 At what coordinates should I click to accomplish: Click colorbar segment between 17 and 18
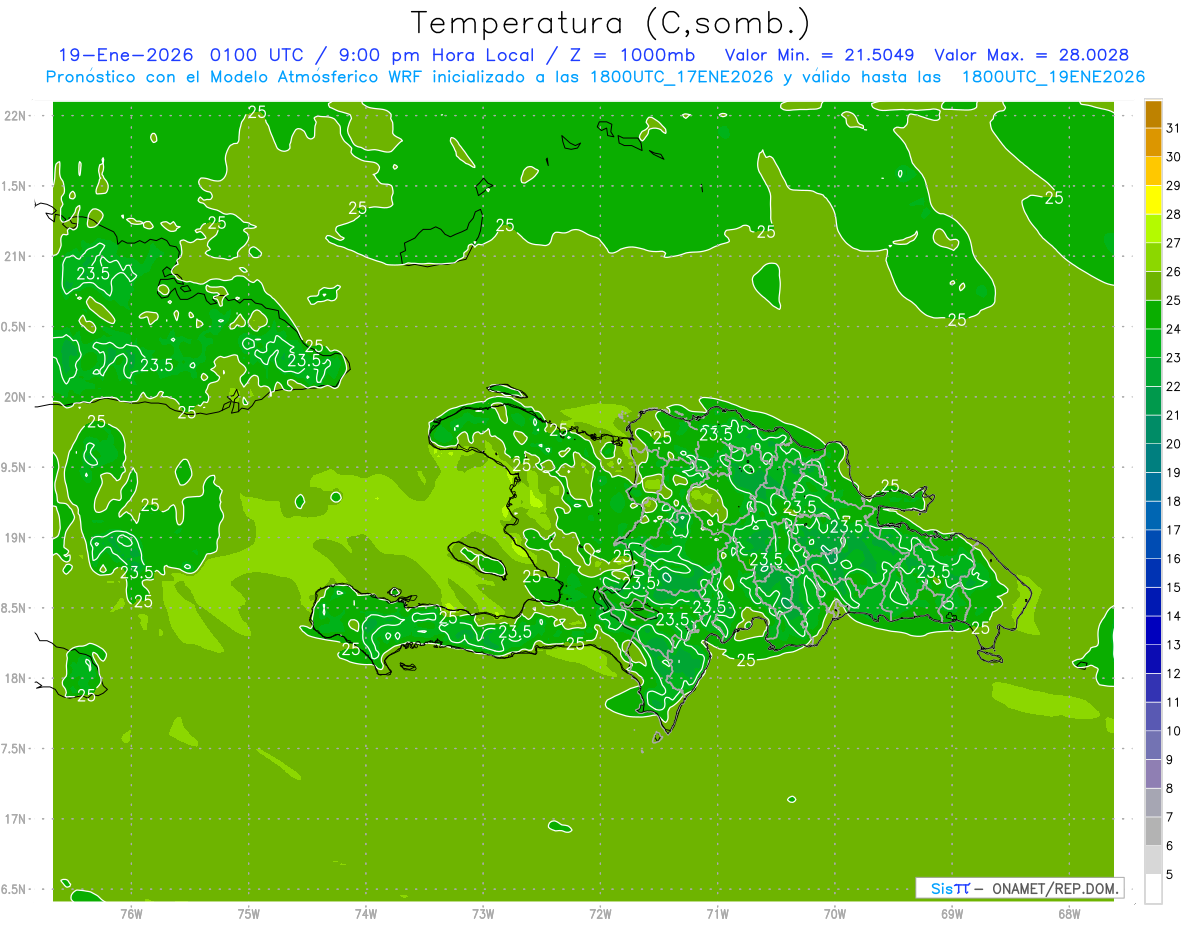click(x=1153, y=516)
